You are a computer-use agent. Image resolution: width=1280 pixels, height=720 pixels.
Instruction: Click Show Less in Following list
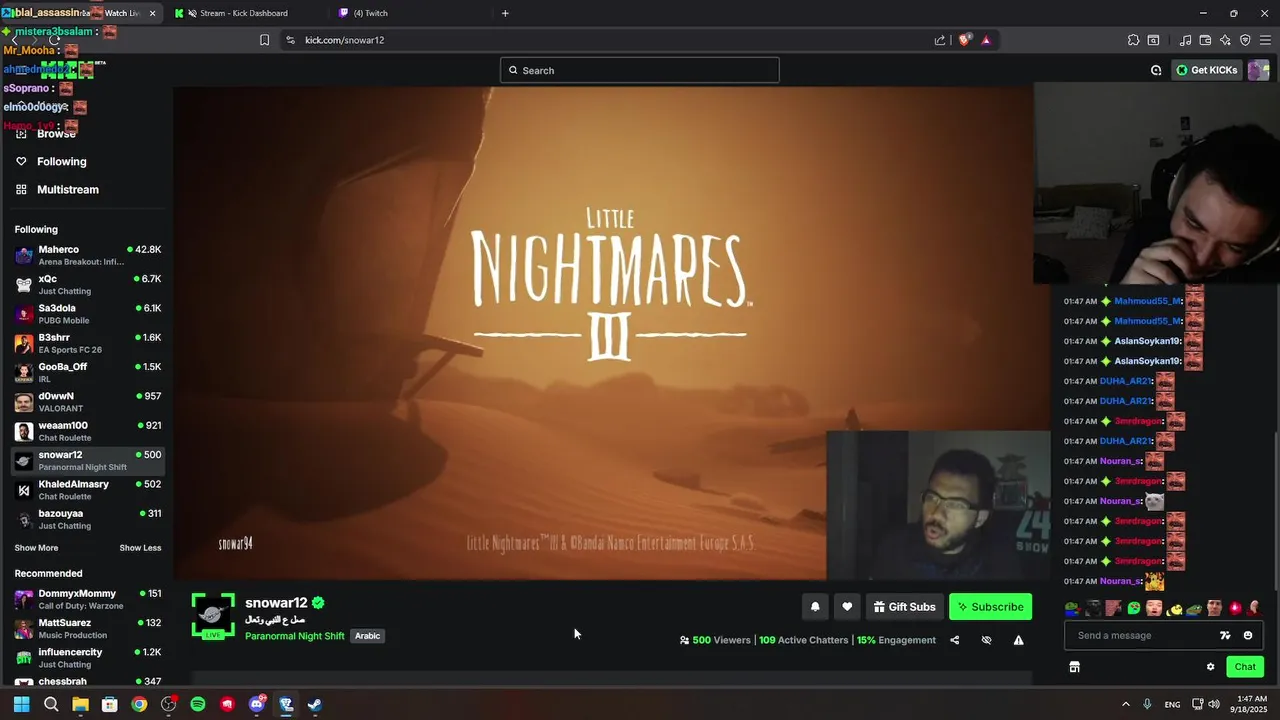(140, 548)
